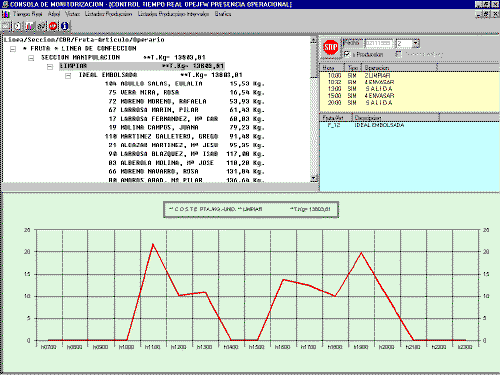The height and width of the screenshot is (375, 500).
Task: Click the tree scrollbar up arrow
Action: point(314,40)
